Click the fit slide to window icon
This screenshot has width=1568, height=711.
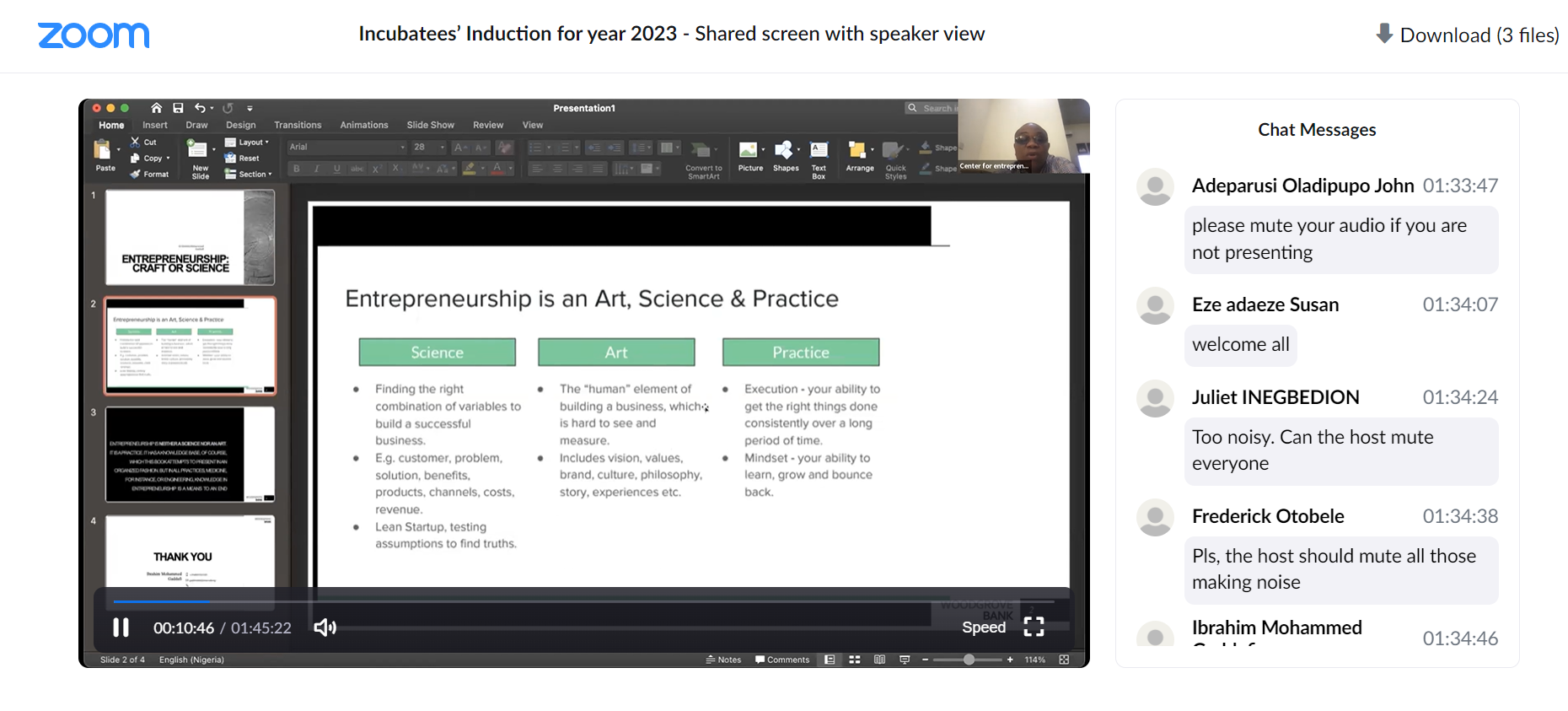[1064, 660]
